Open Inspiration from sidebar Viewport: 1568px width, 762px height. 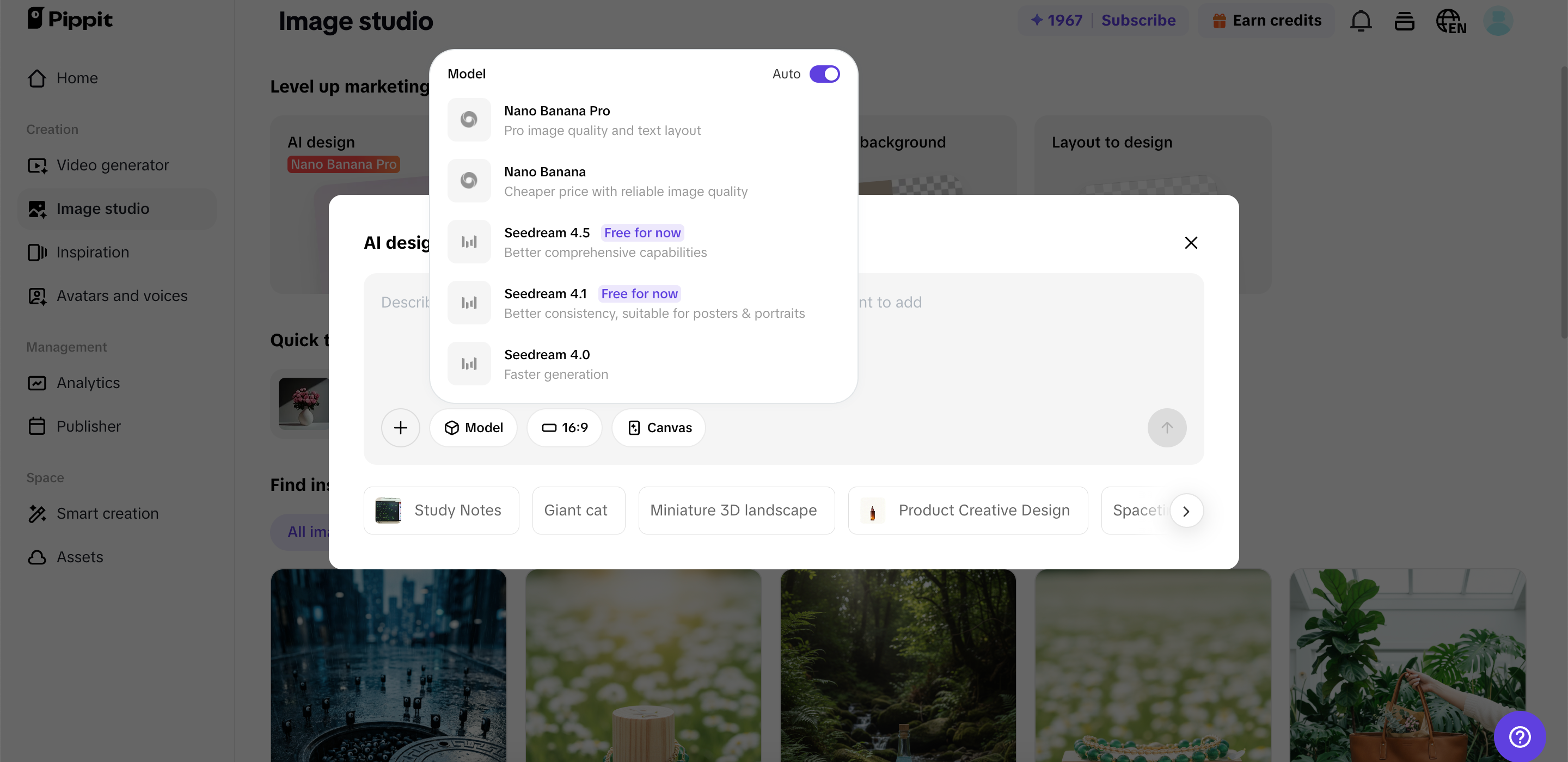(93, 252)
